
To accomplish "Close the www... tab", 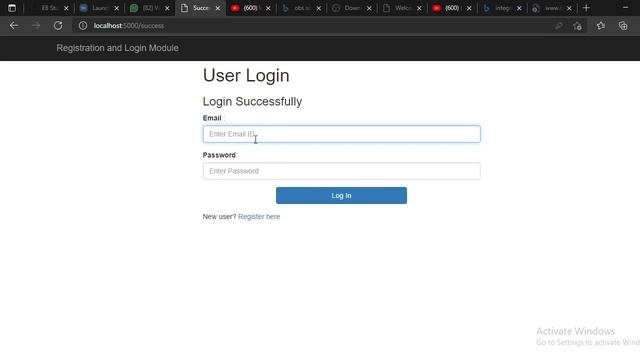I will coord(569,8).
